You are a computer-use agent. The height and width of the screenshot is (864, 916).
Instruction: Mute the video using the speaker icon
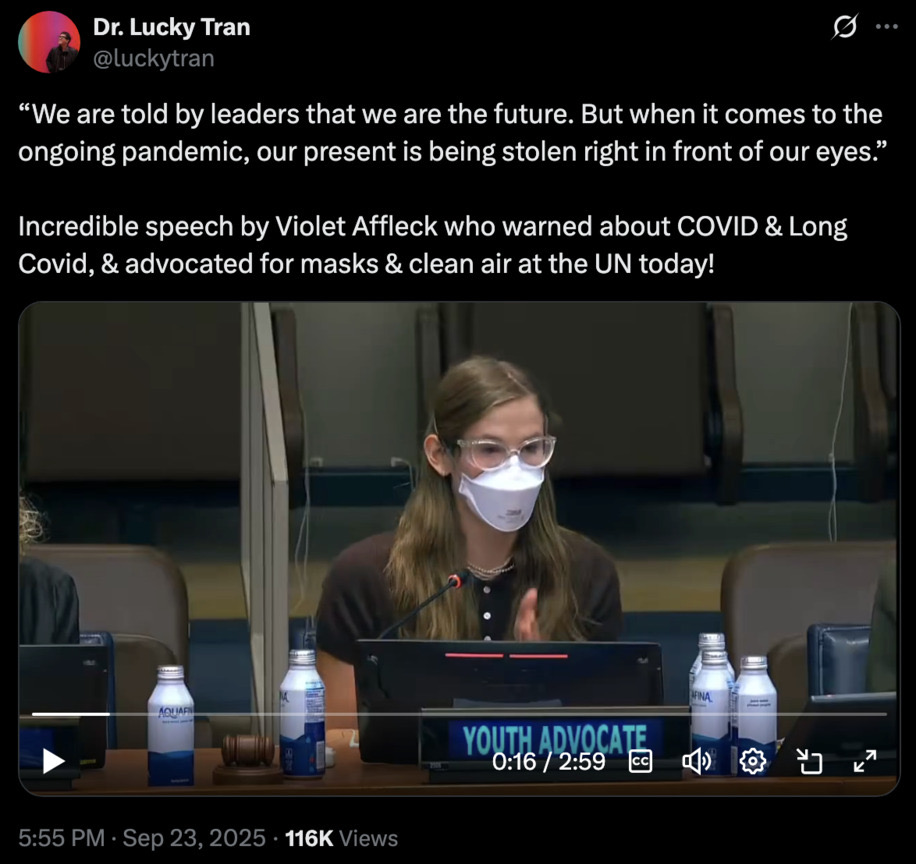[x=696, y=761]
